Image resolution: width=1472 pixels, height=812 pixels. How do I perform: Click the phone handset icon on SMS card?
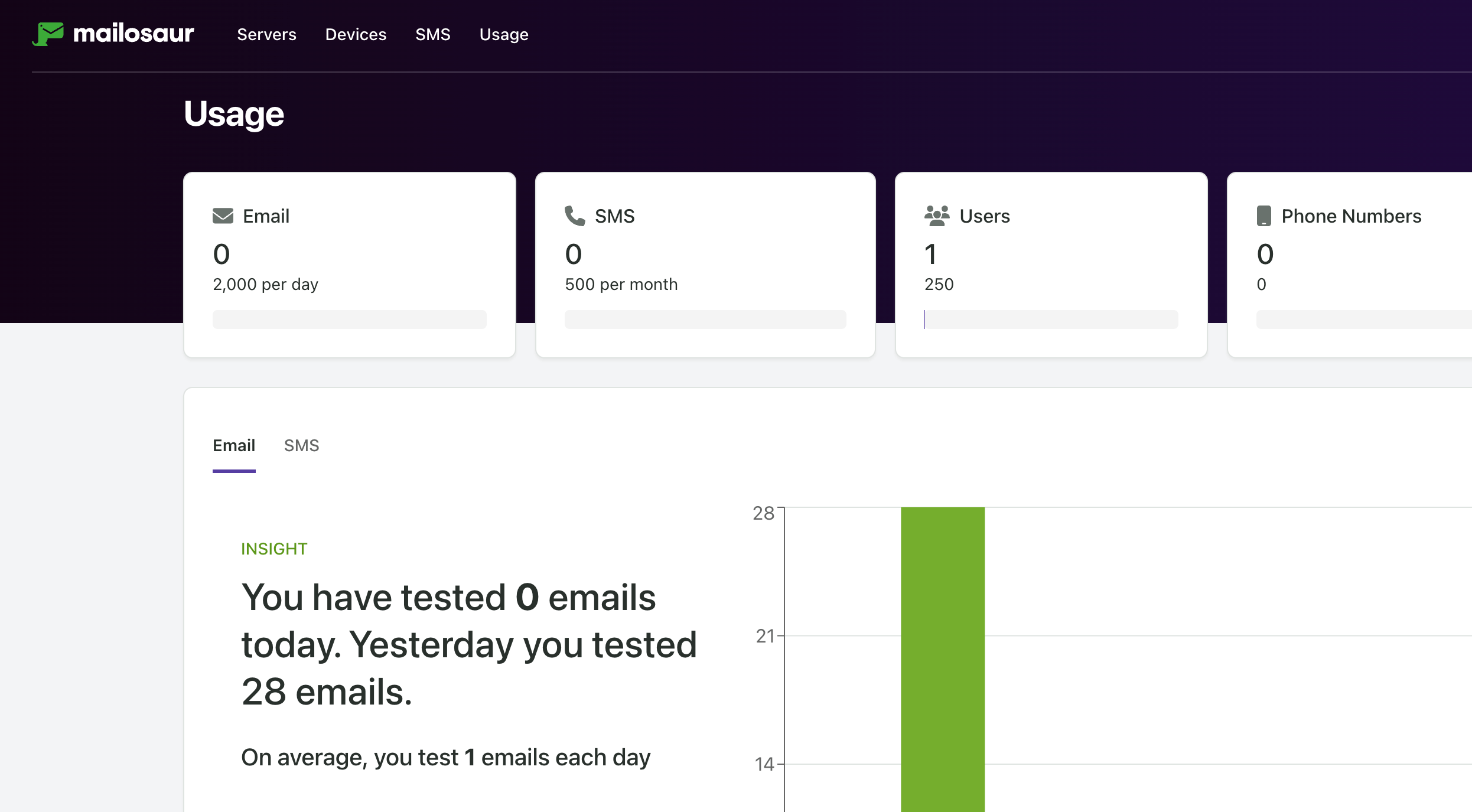(x=575, y=216)
